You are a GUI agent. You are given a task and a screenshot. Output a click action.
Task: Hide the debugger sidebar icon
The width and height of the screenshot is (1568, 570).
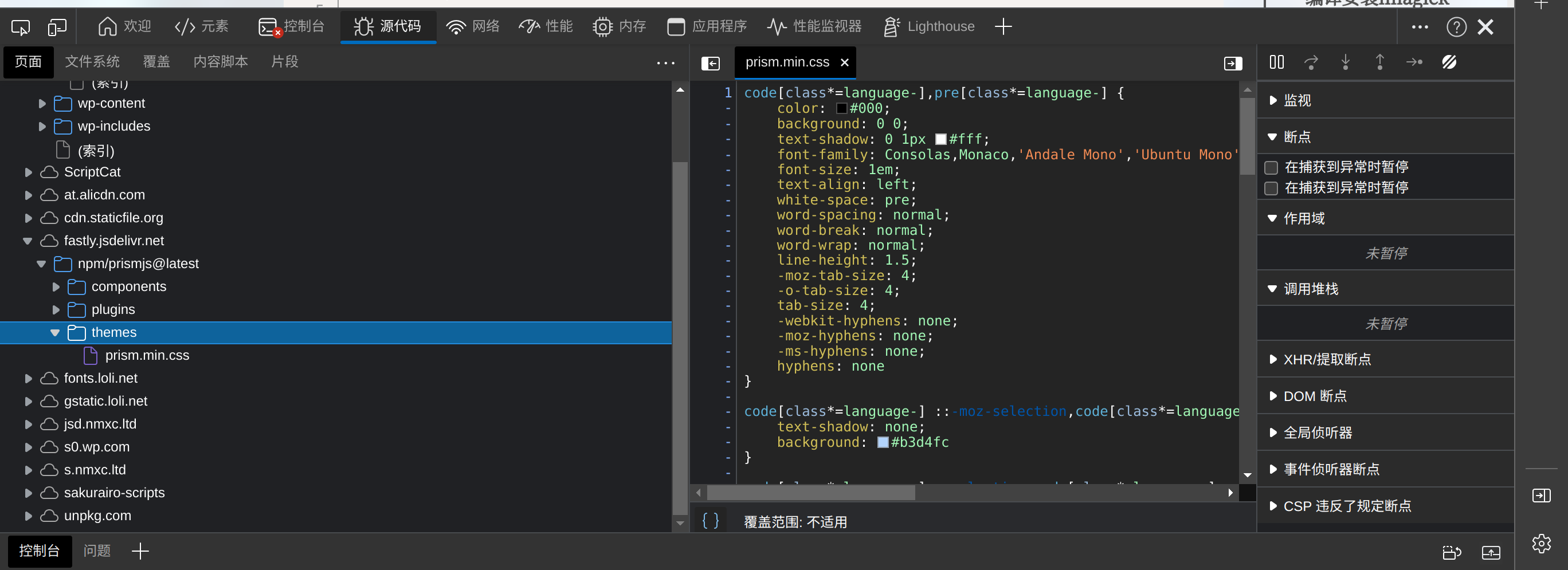[1233, 62]
